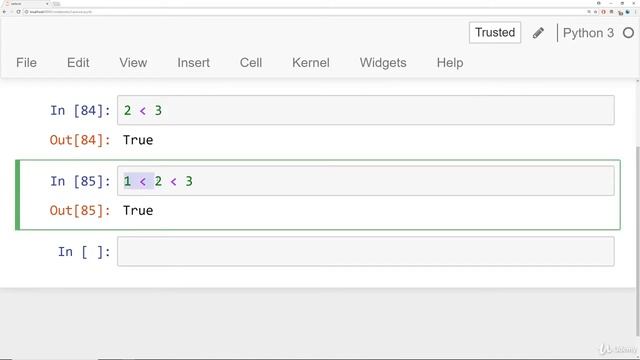Open the Edit menu
The height and width of the screenshot is (360, 640).
tap(78, 63)
